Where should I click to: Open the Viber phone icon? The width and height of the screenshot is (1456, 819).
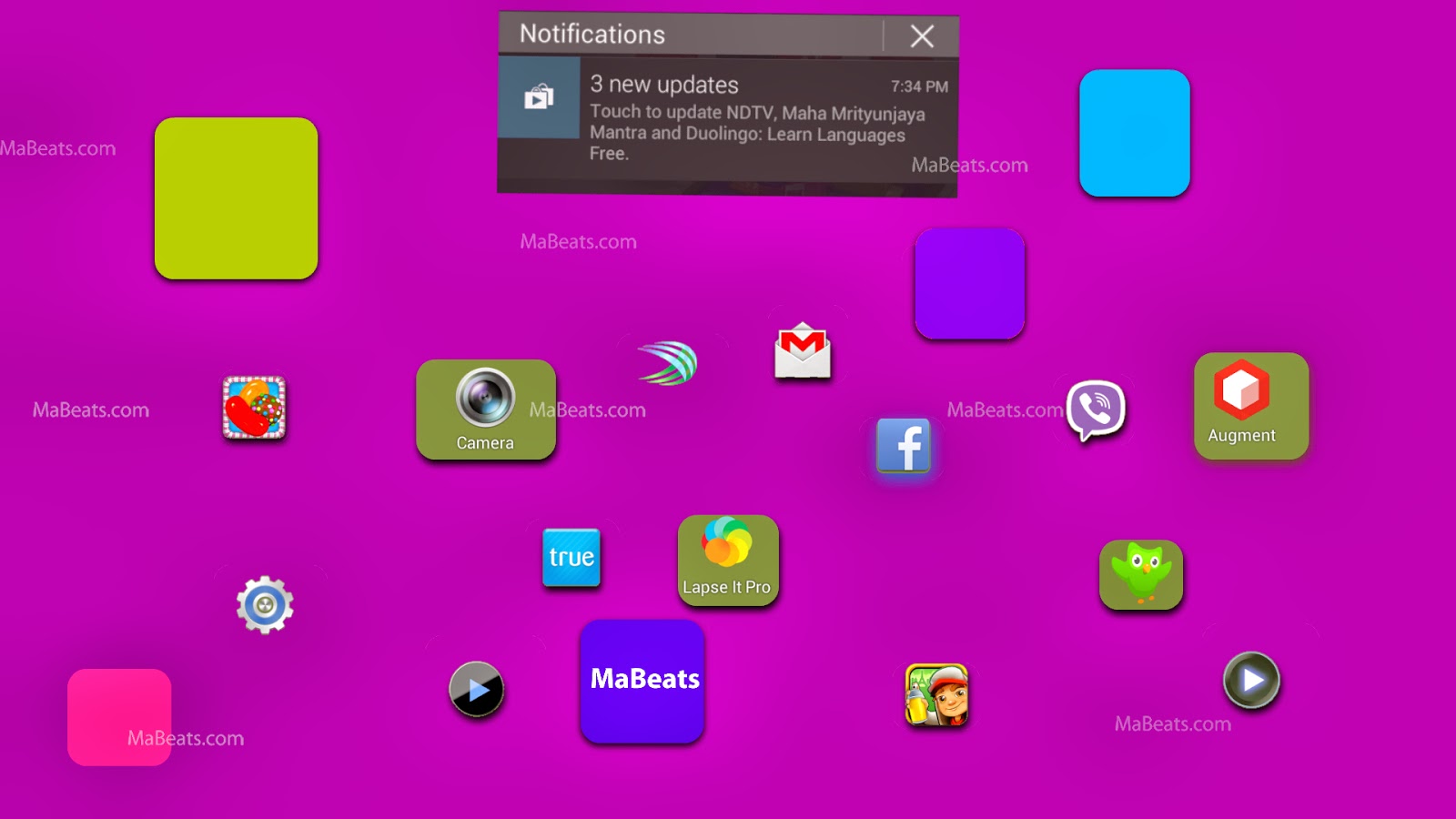[x=1097, y=409]
